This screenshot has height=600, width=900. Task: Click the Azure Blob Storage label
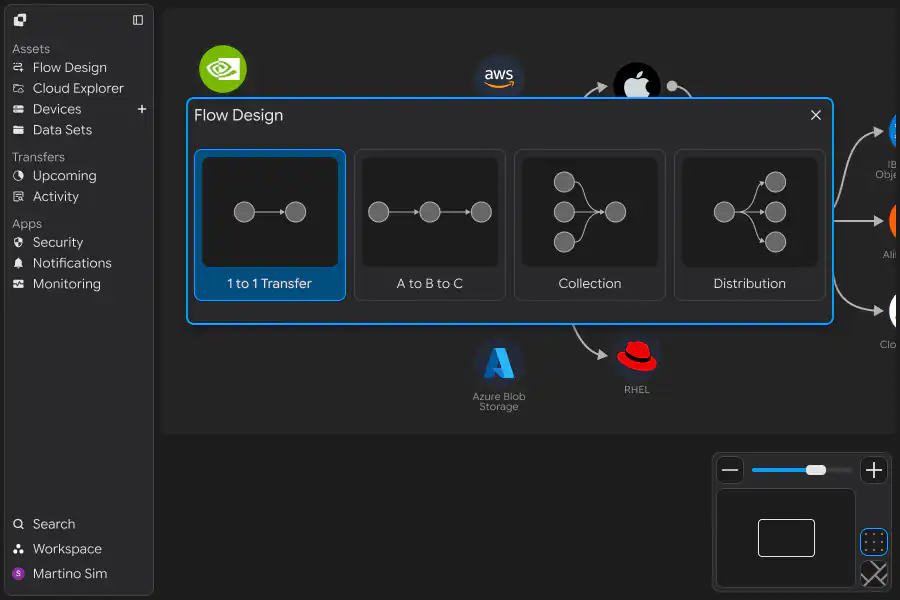499,401
